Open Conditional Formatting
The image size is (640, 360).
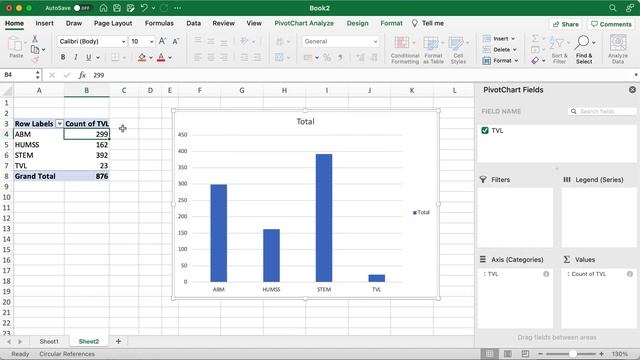tap(404, 50)
